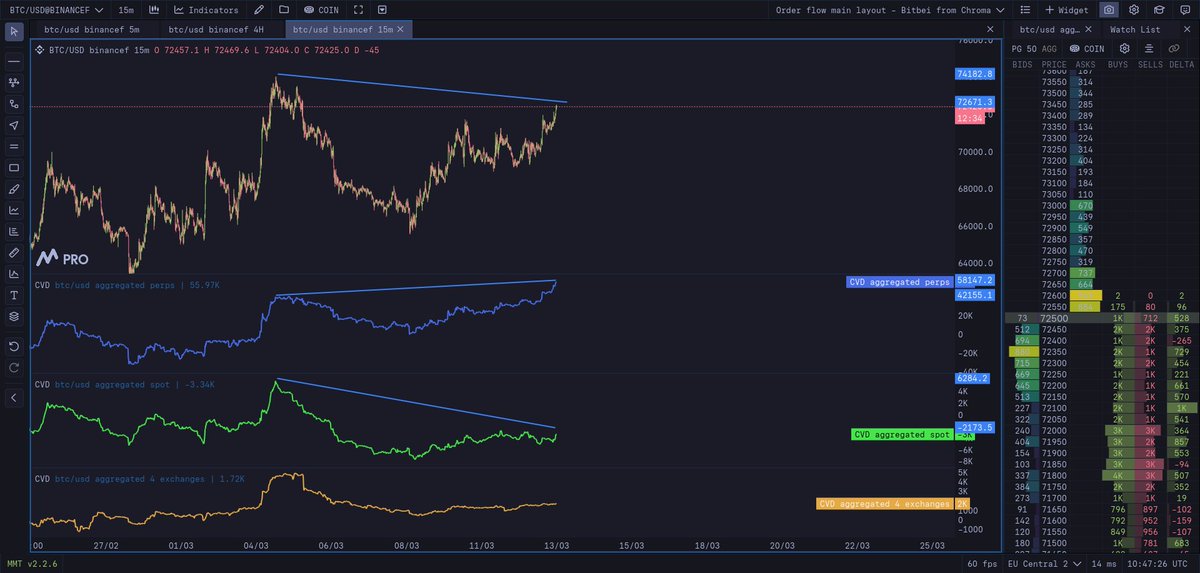This screenshot has width=1200, height=573.
Task: Click the undo arrow in left sidebar
Action: (14, 346)
